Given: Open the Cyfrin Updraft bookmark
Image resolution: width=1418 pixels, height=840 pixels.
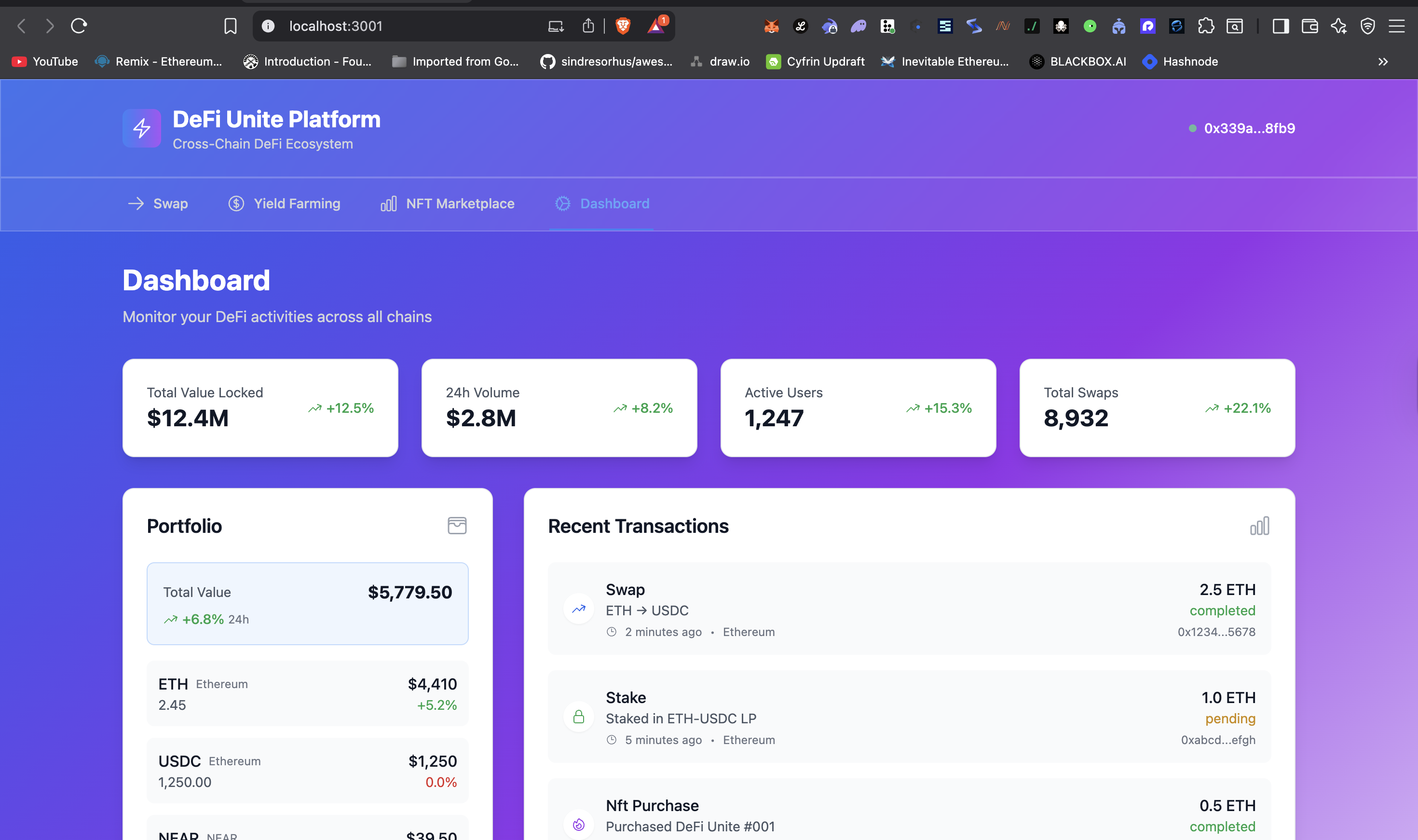Looking at the screenshot, I should 815,62.
